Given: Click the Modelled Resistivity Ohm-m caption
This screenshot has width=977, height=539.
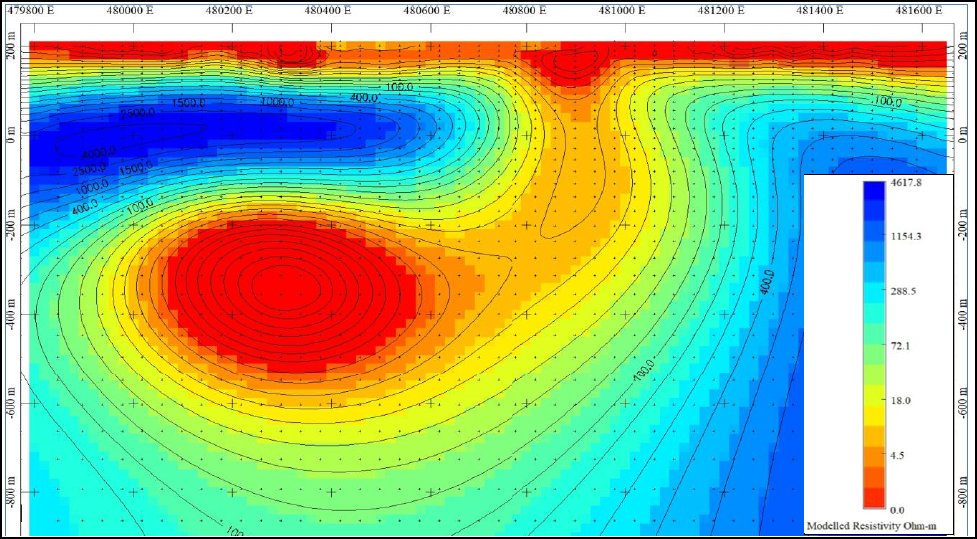Looking at the screenshot, I should (x=872, y=525).
